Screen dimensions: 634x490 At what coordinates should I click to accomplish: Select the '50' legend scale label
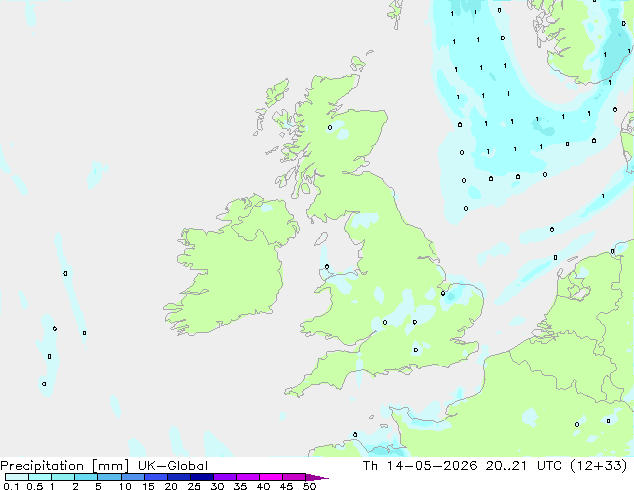pyautogui.click(x=310, y=486)
